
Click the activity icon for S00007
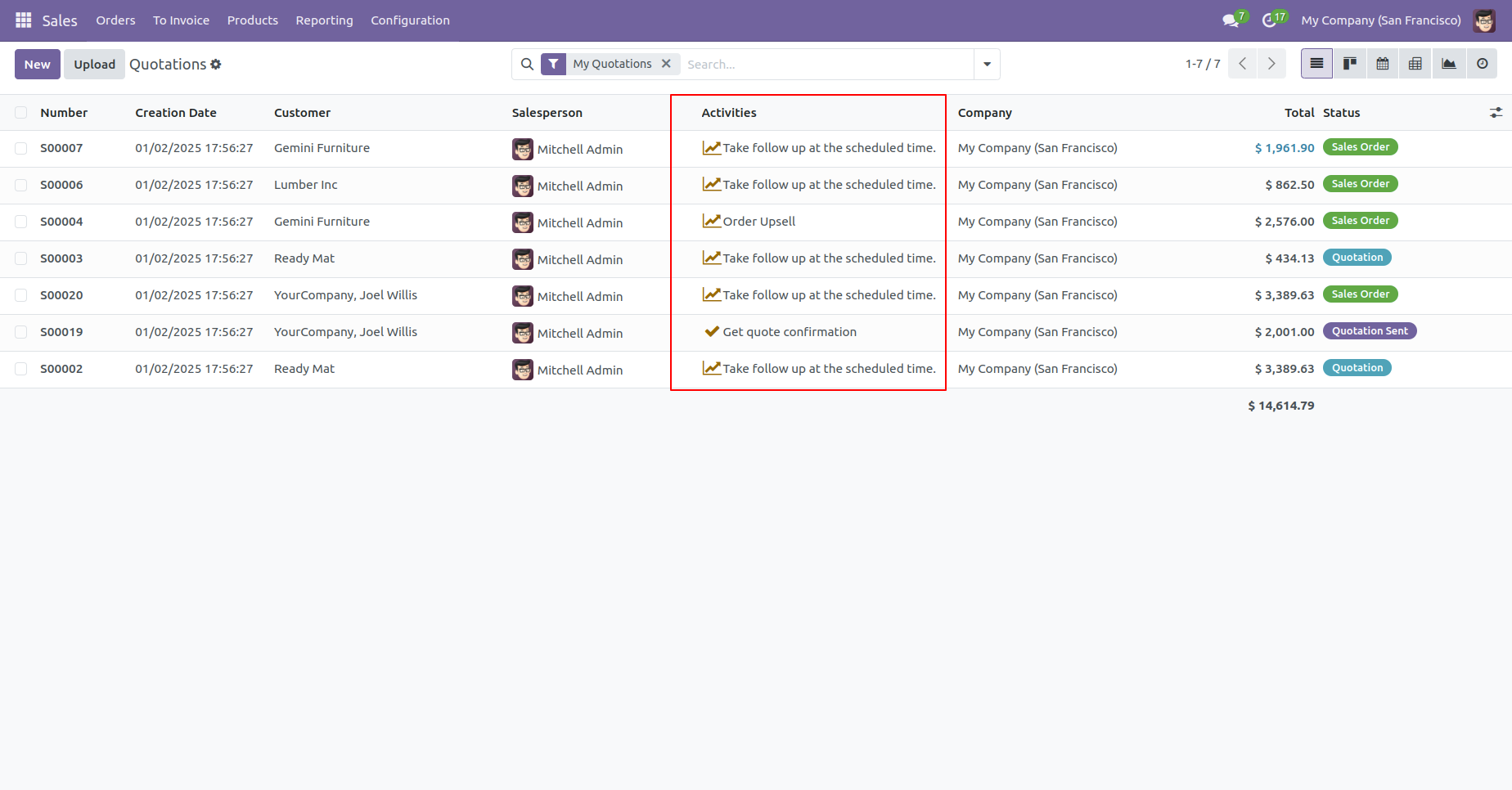711,148
